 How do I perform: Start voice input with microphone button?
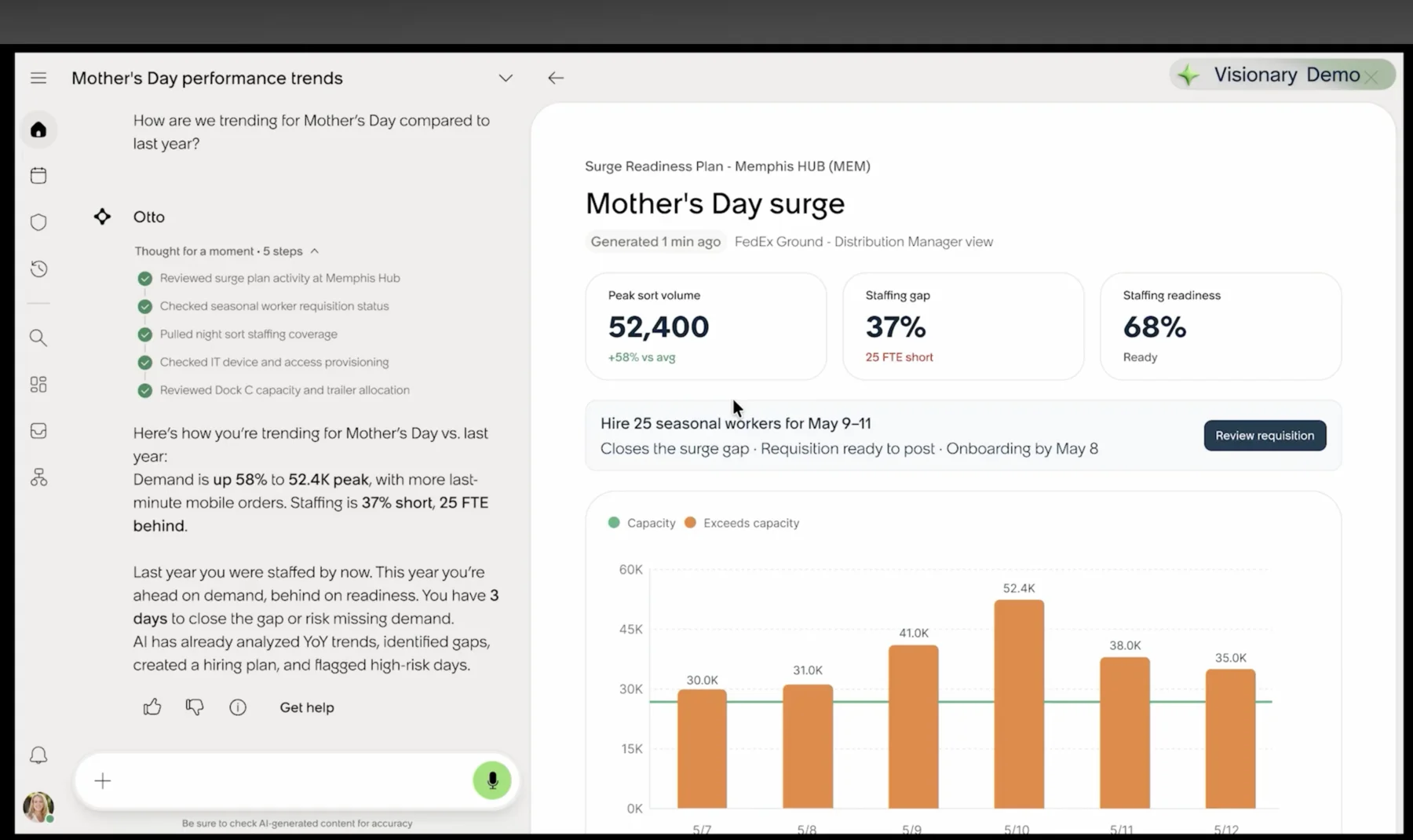[x=492, y=780]
